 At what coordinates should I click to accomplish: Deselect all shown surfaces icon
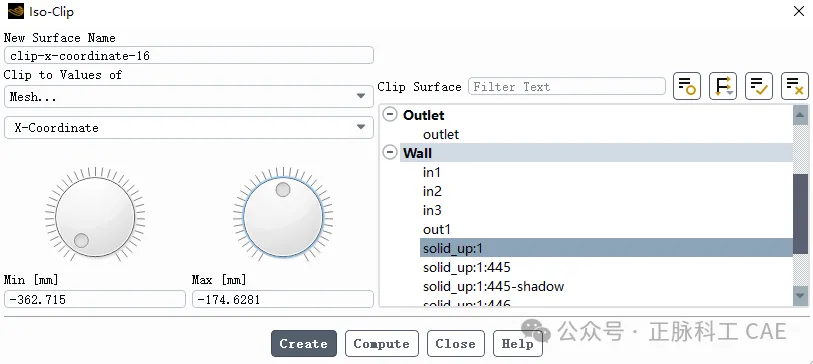[795, 86]
